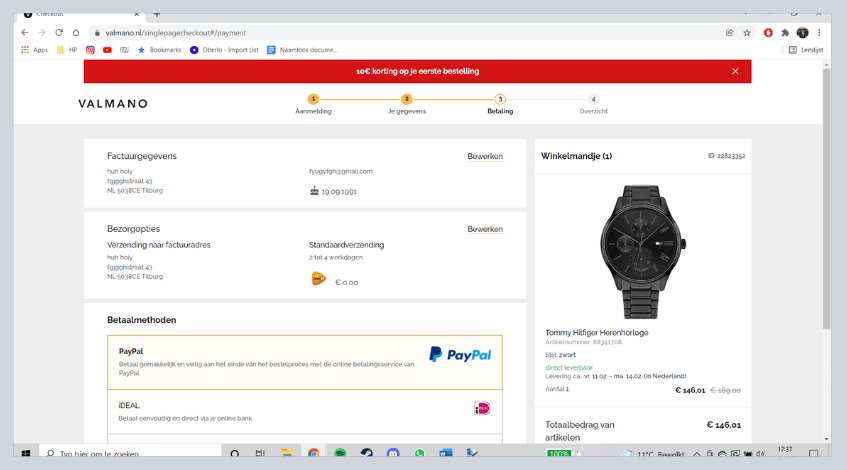Open the Chrome three-dot menu
The height and width of the screenshot is (470, 847).
click(819, 33)
